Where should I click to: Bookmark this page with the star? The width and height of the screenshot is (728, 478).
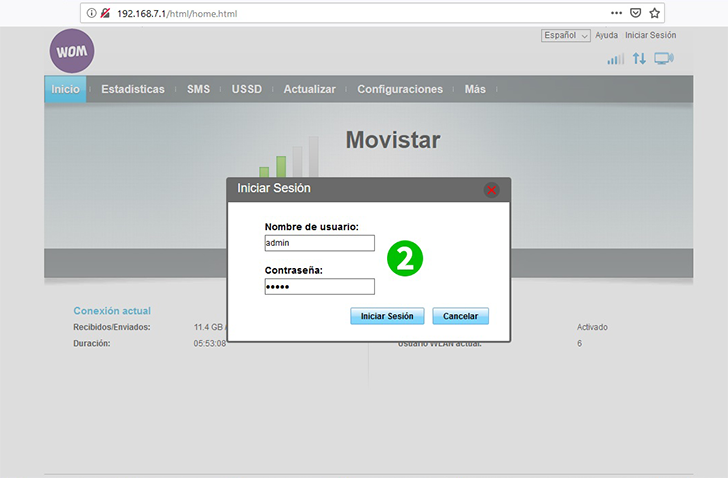coord(655,13)
